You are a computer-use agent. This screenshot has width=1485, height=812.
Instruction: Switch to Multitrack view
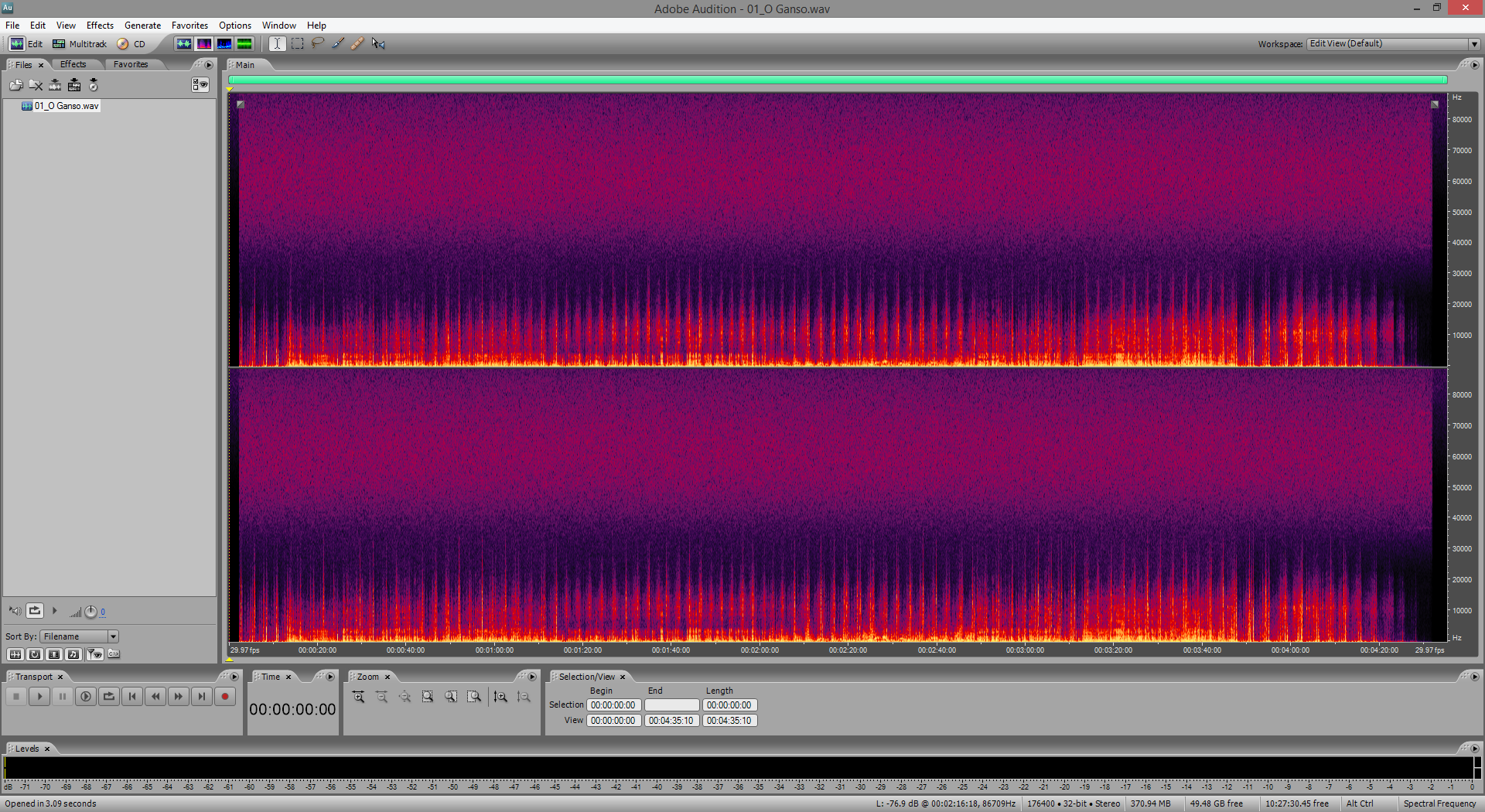80,44
